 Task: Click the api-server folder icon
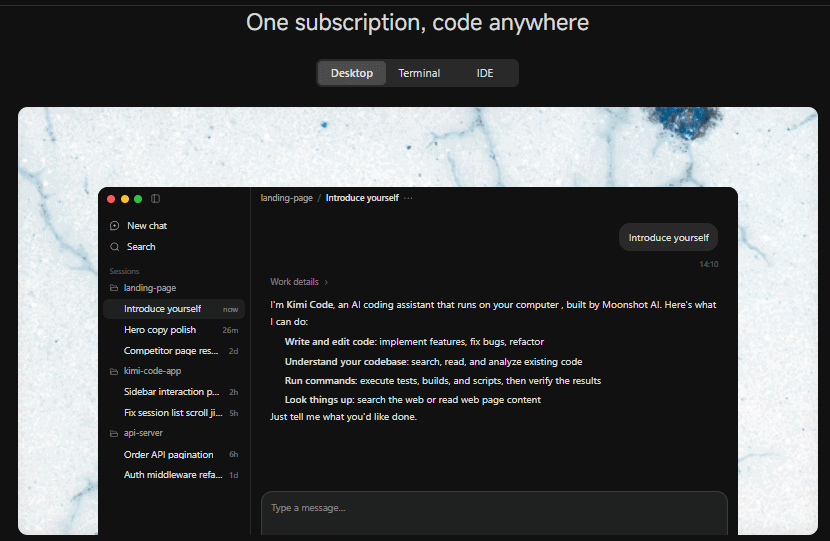pos(114,433)
